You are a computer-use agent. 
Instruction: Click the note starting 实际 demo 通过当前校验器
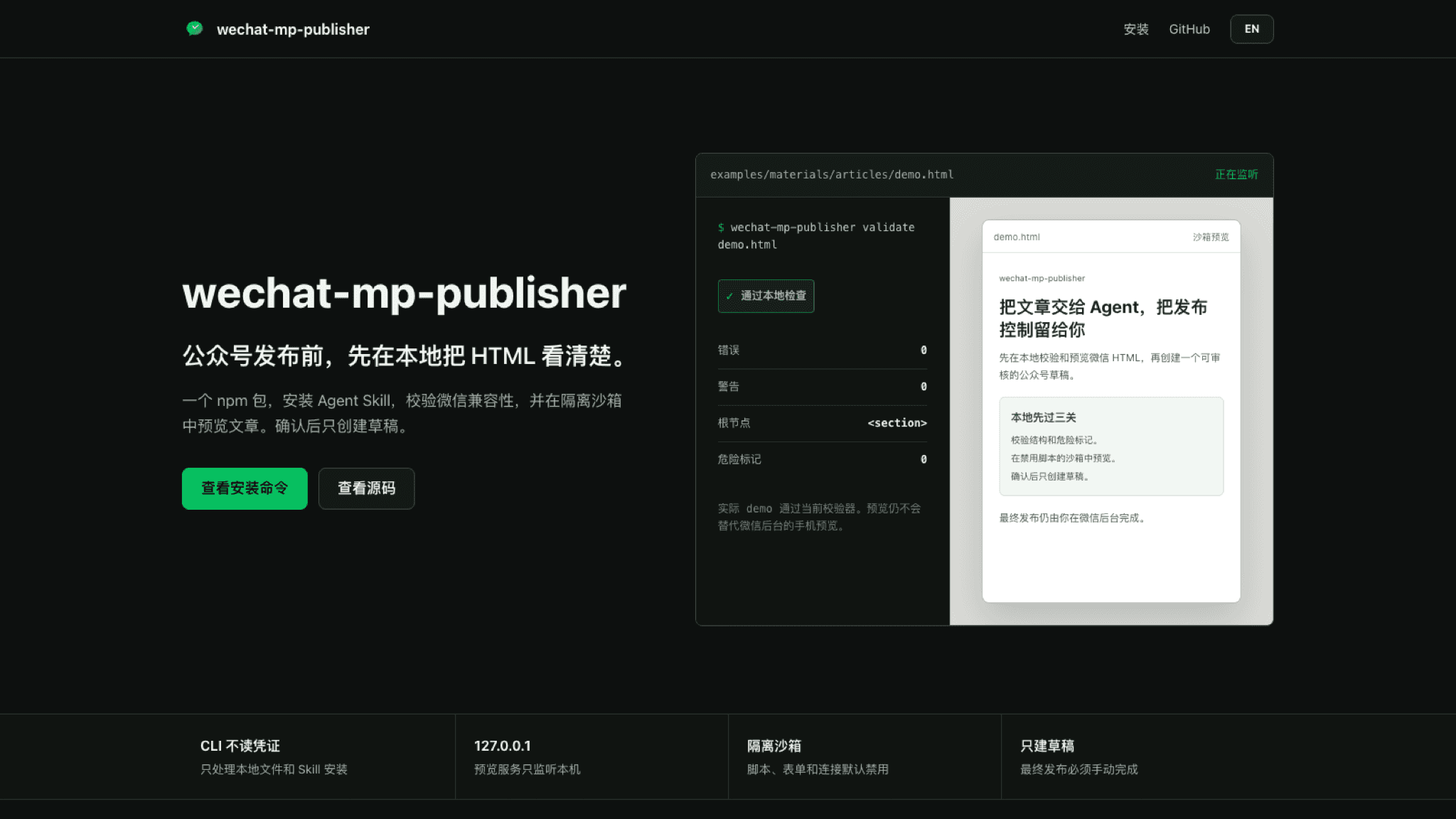pos(820,517)
